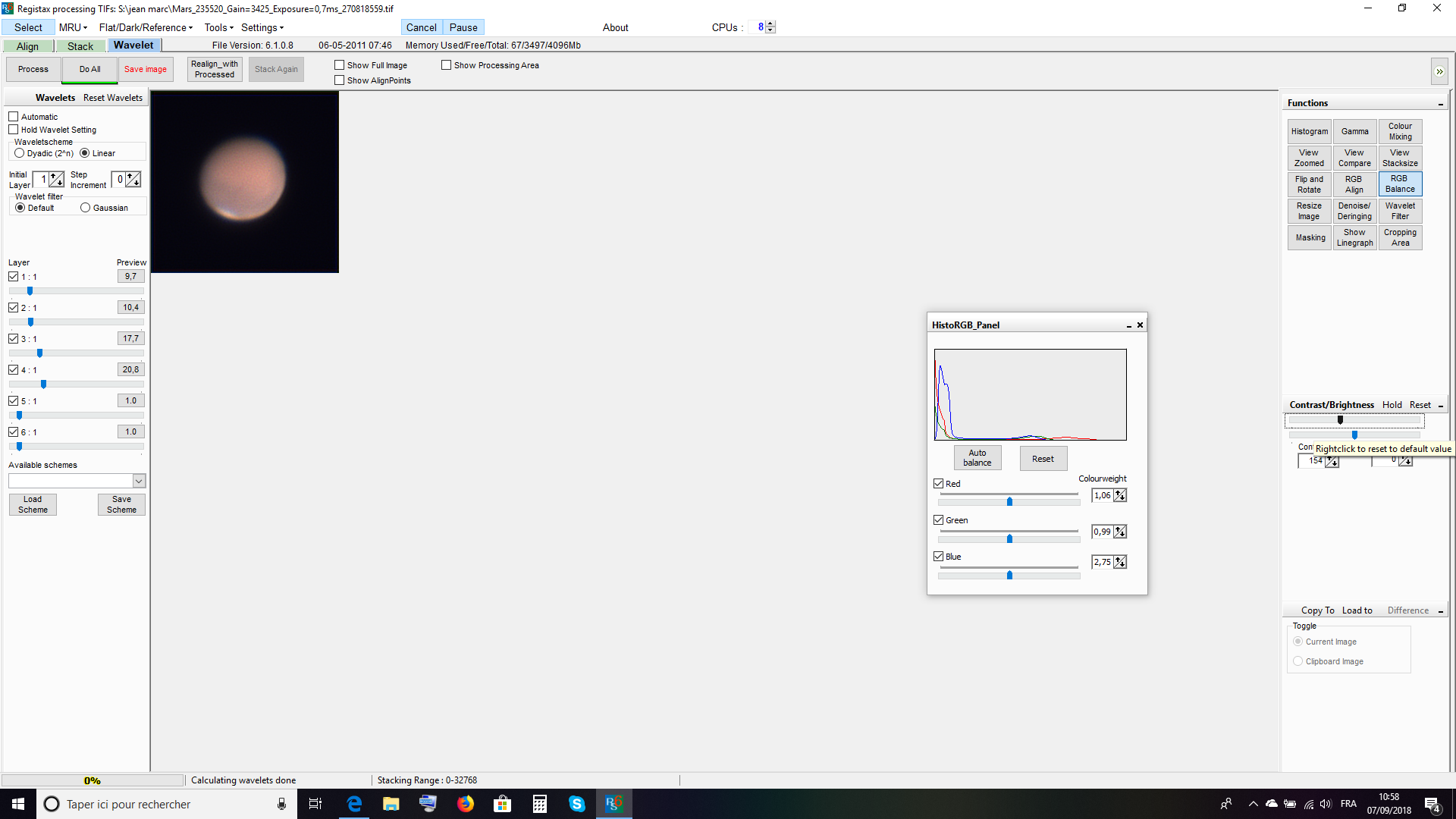Viewport: 1456px width, 819px height.
Task: Enable Show Full Image checkbox
Action: [340, 65]
